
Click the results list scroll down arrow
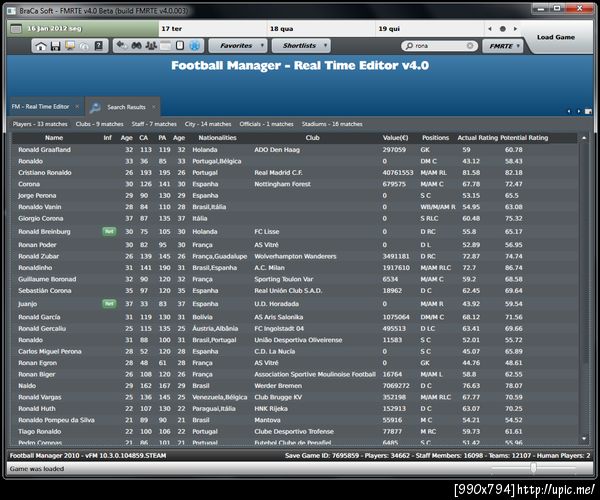click(x=584, y=439)
